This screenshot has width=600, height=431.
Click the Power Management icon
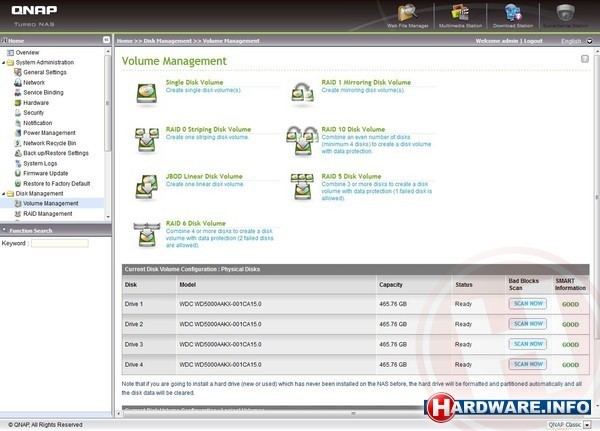pyautogui.click(x=18, y=133)
